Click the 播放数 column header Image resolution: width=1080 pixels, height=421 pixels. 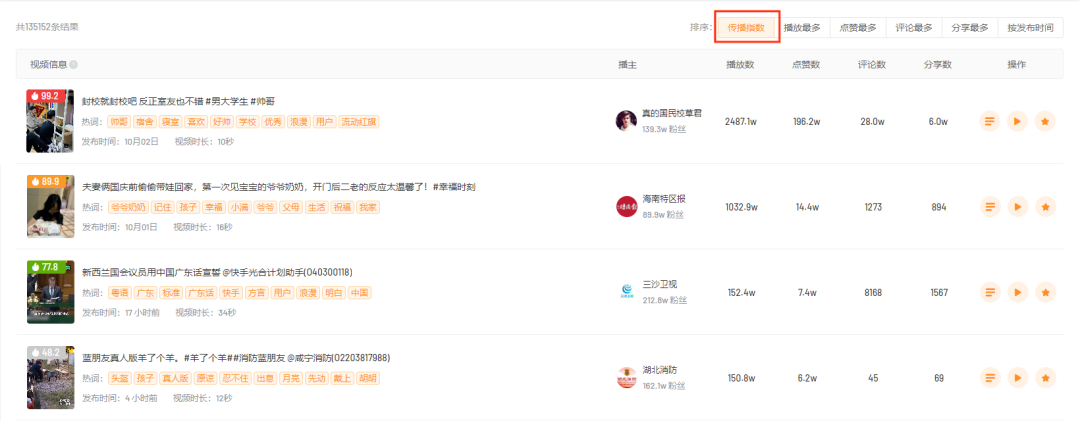740,65
